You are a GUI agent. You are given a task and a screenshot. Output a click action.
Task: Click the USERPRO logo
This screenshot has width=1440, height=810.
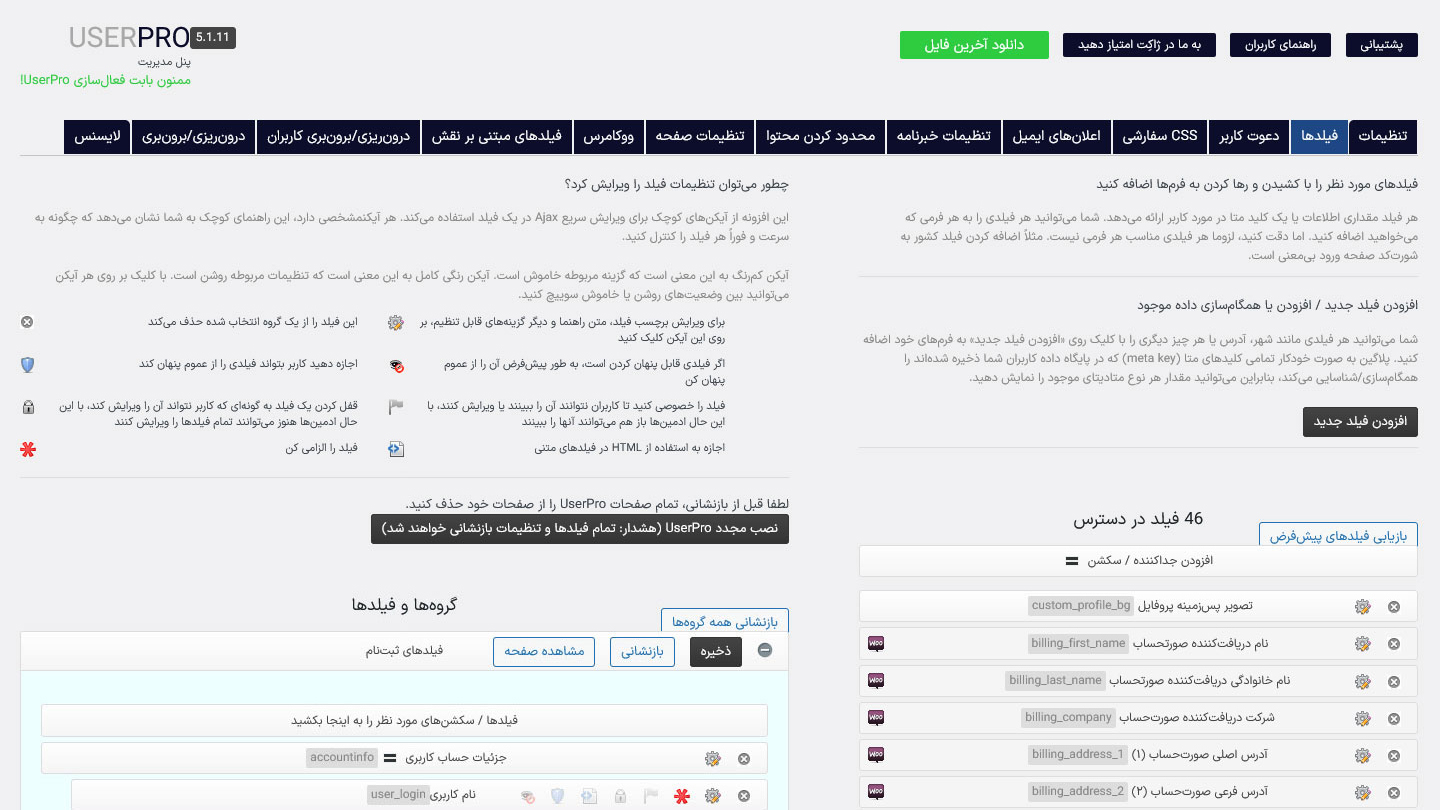pyautogui.click(x=130, y=38)
